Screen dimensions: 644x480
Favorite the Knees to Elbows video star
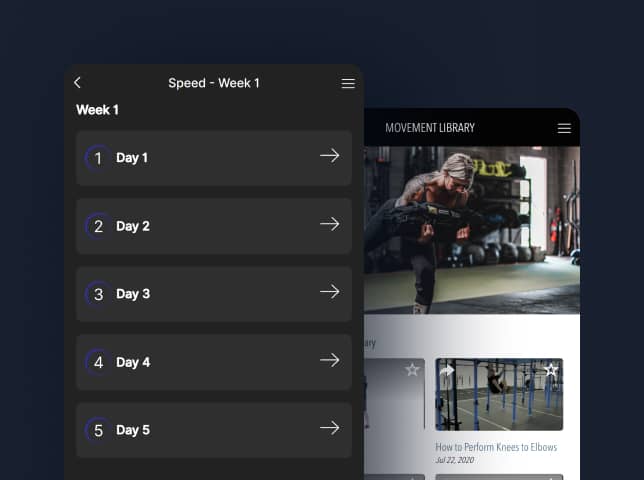551,370
